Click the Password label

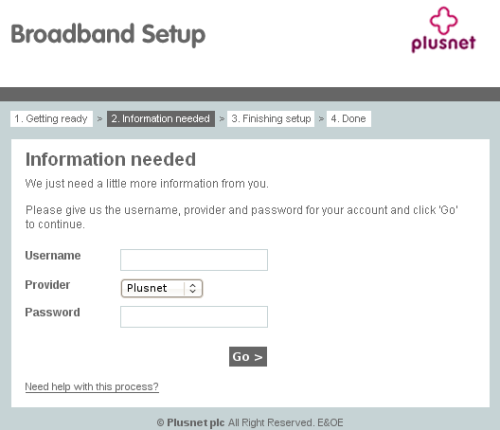[52, 312]
